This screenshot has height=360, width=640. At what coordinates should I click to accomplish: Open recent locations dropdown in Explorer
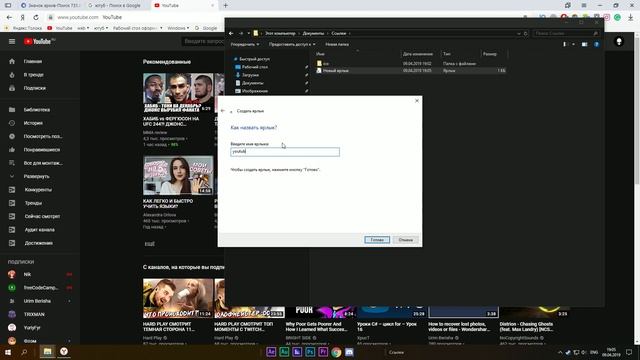coord(248,33)
